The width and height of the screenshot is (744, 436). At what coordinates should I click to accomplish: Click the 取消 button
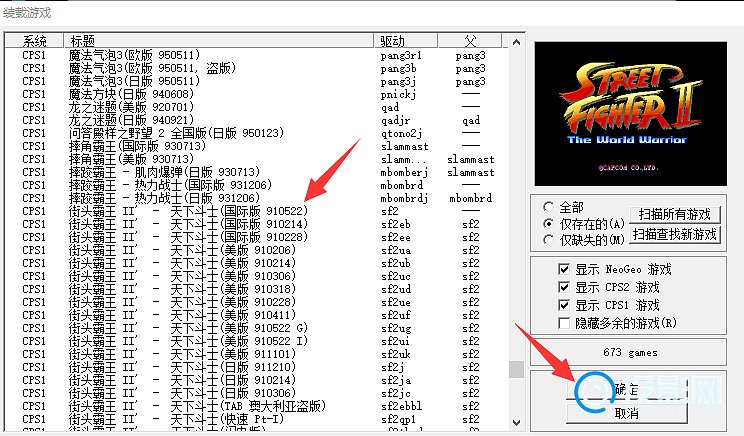point(626,413)
